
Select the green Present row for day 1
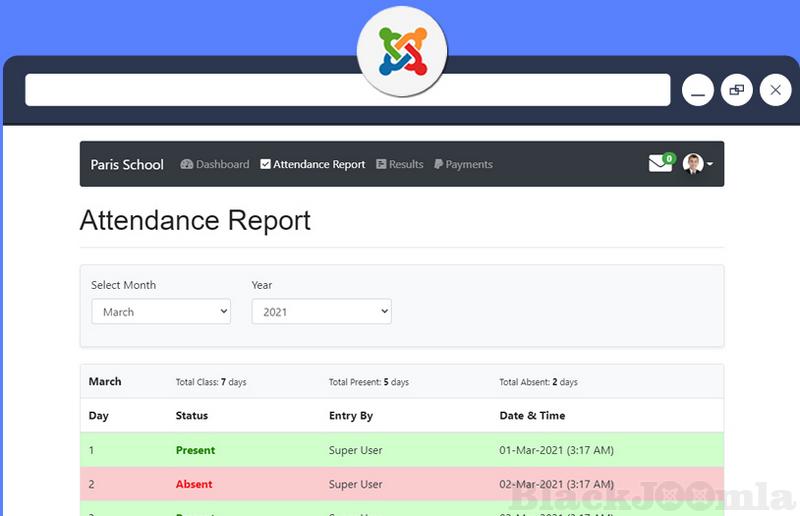pyautogui.click(x=401, y=450)
